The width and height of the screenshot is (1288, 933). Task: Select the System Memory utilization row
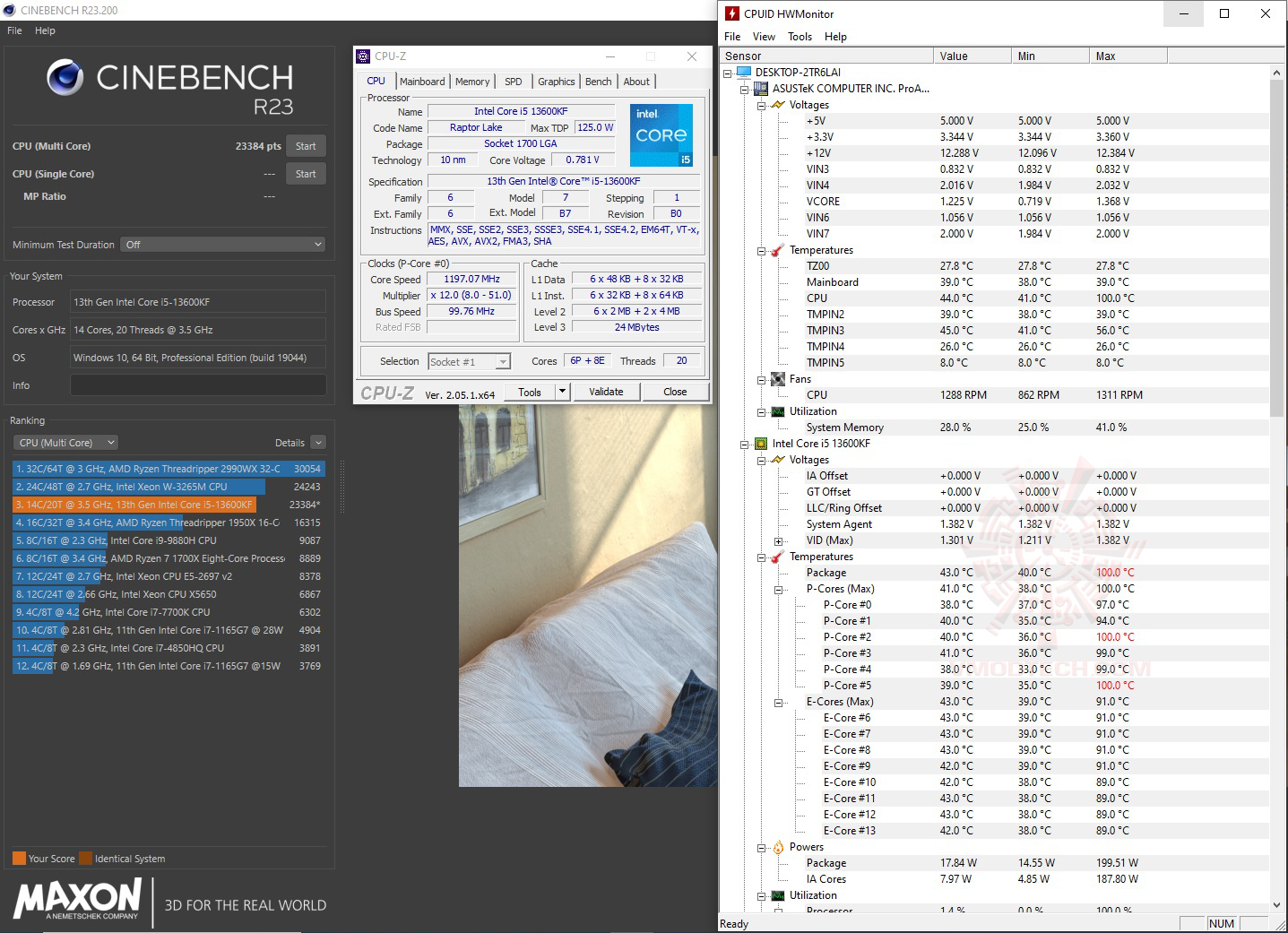click(x=995, y=428)
